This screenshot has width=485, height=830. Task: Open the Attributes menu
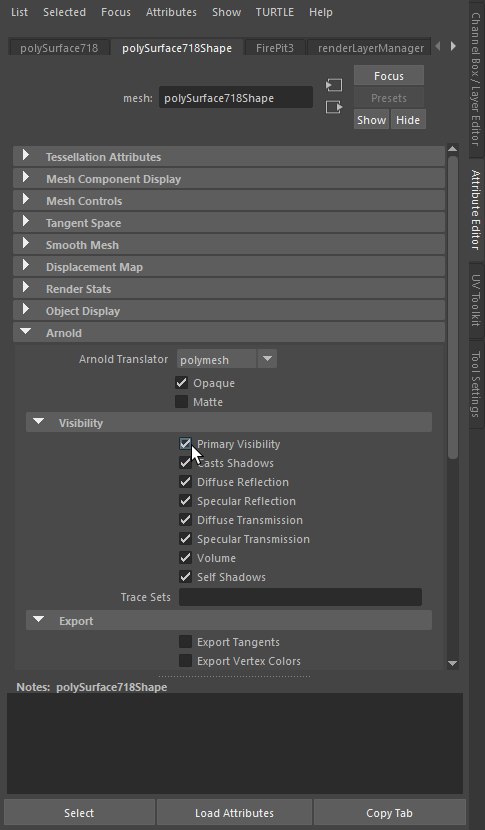click(171, 12)
